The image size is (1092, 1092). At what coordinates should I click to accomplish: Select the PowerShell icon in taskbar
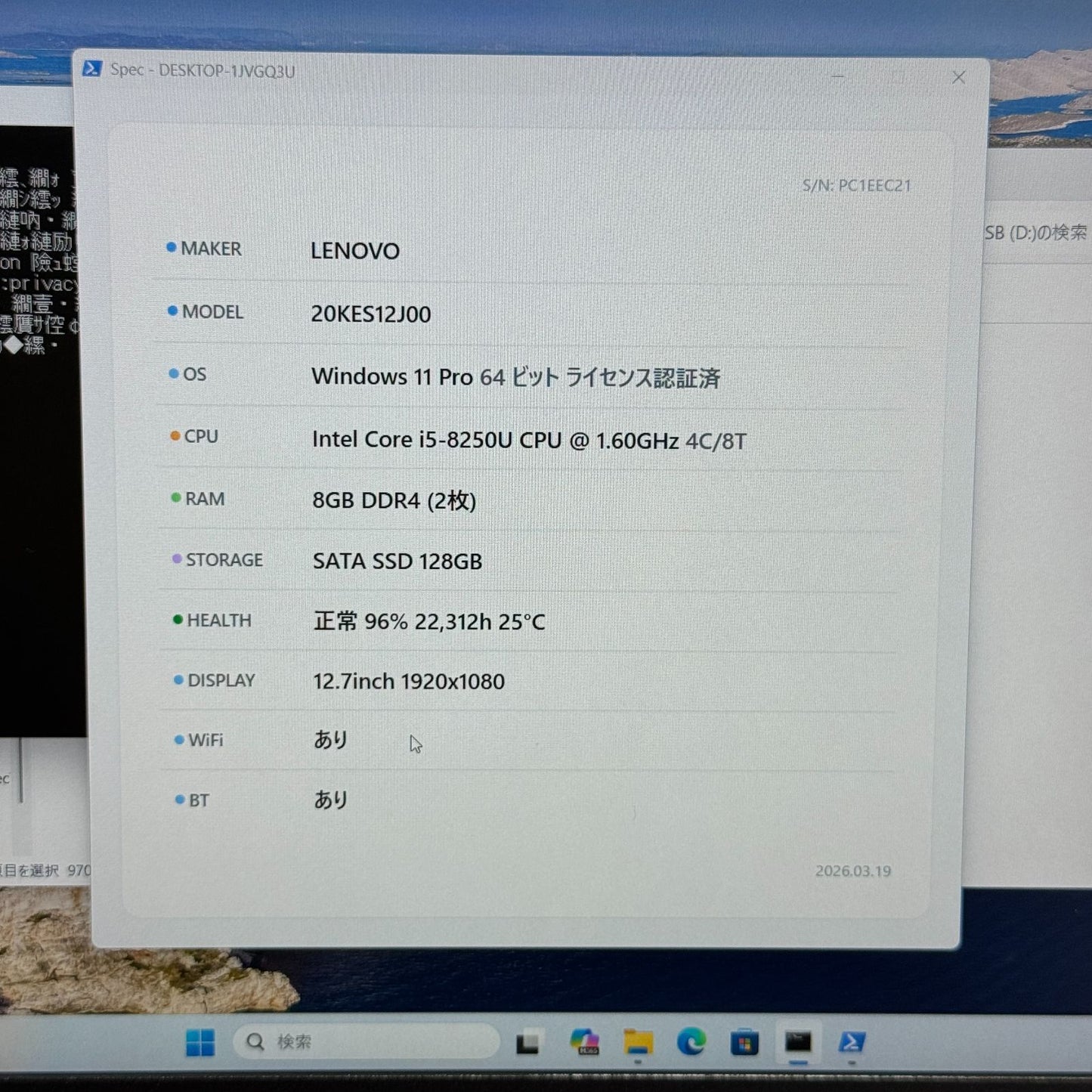(x=852, y=1042)
